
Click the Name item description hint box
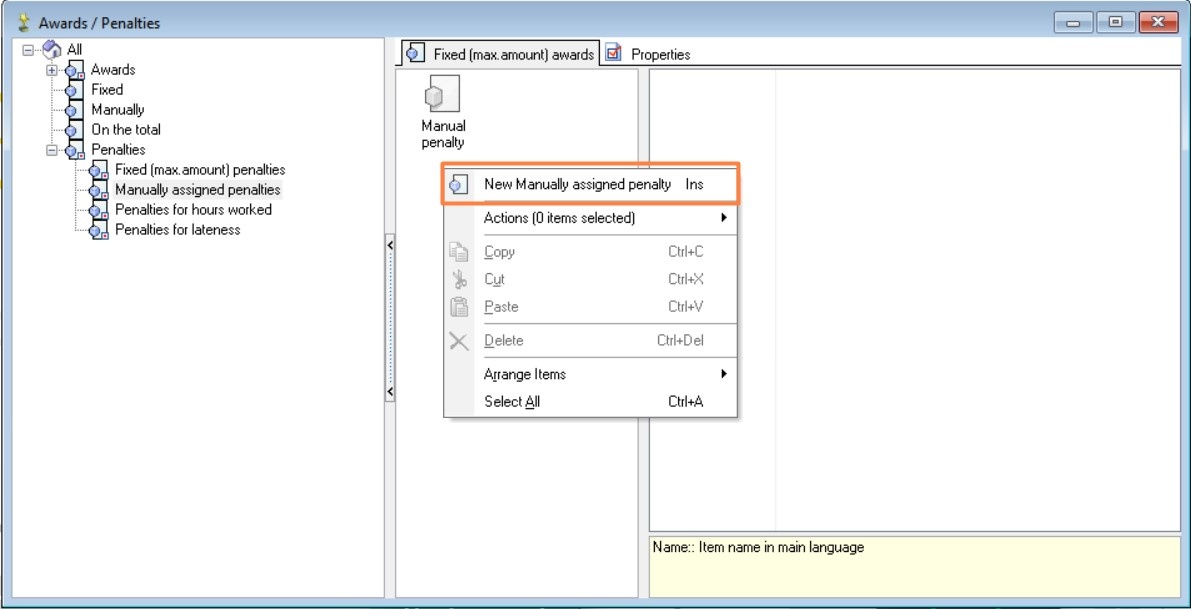pos(915,566)
